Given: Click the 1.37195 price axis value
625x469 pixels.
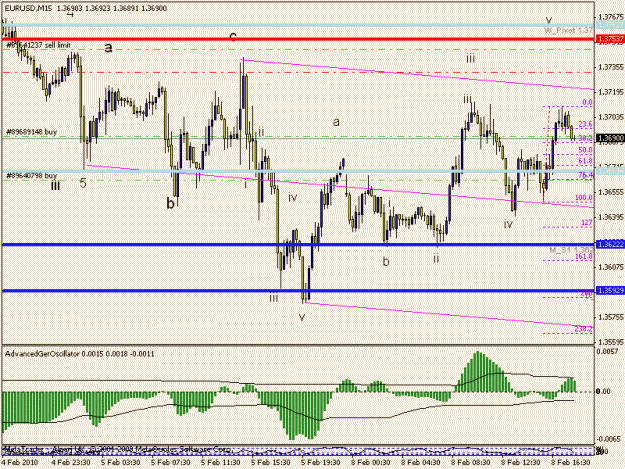Looking at the screenshot, I should click(x=611, y=92).
